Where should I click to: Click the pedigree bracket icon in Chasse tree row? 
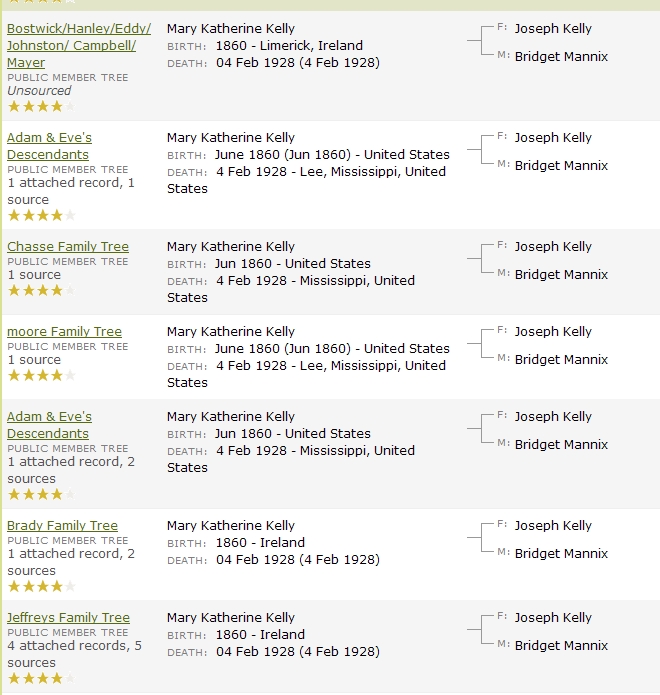click(481, 260)
